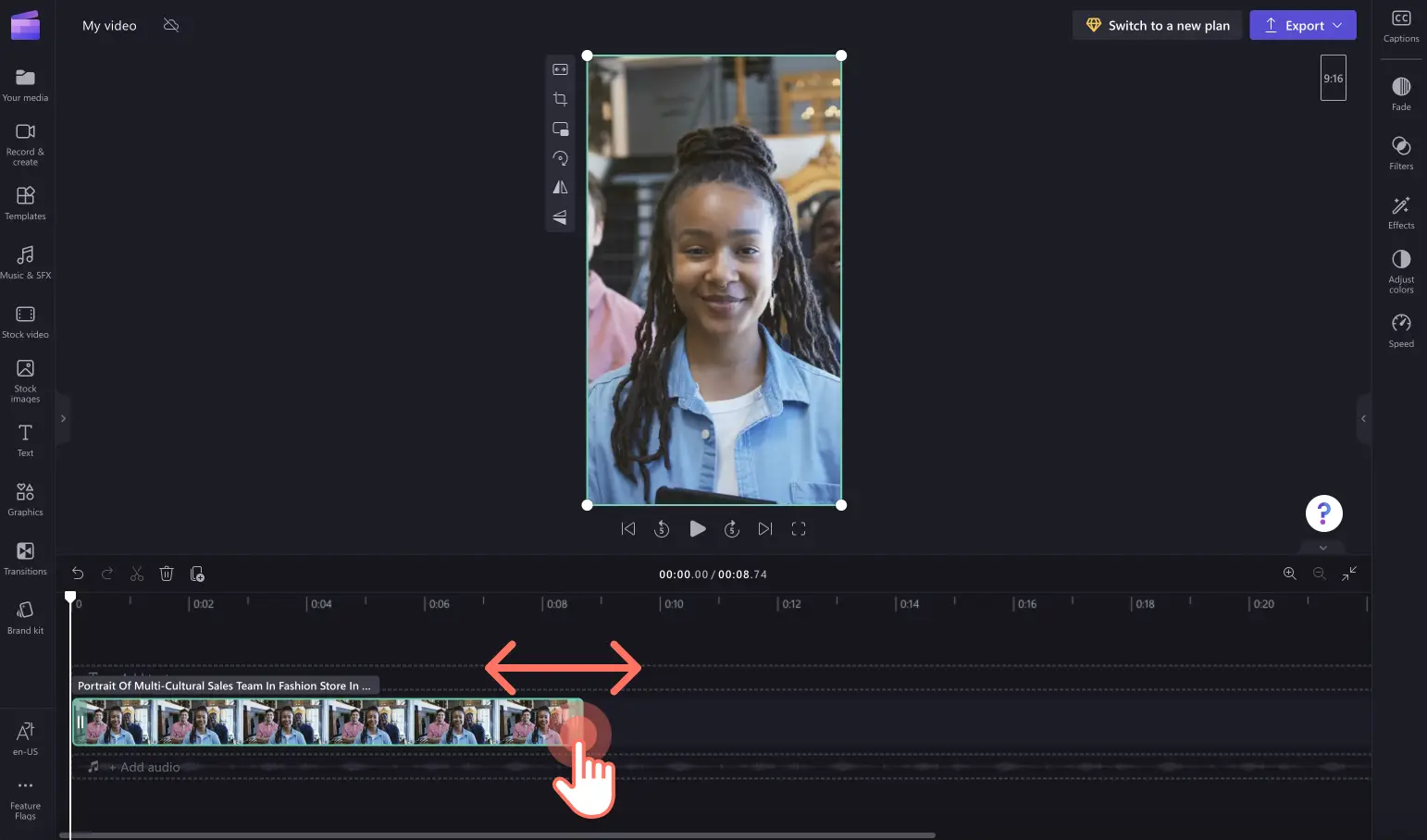
Task: Select the Fit tool in floating toolbar
Action: coord(560,69)
